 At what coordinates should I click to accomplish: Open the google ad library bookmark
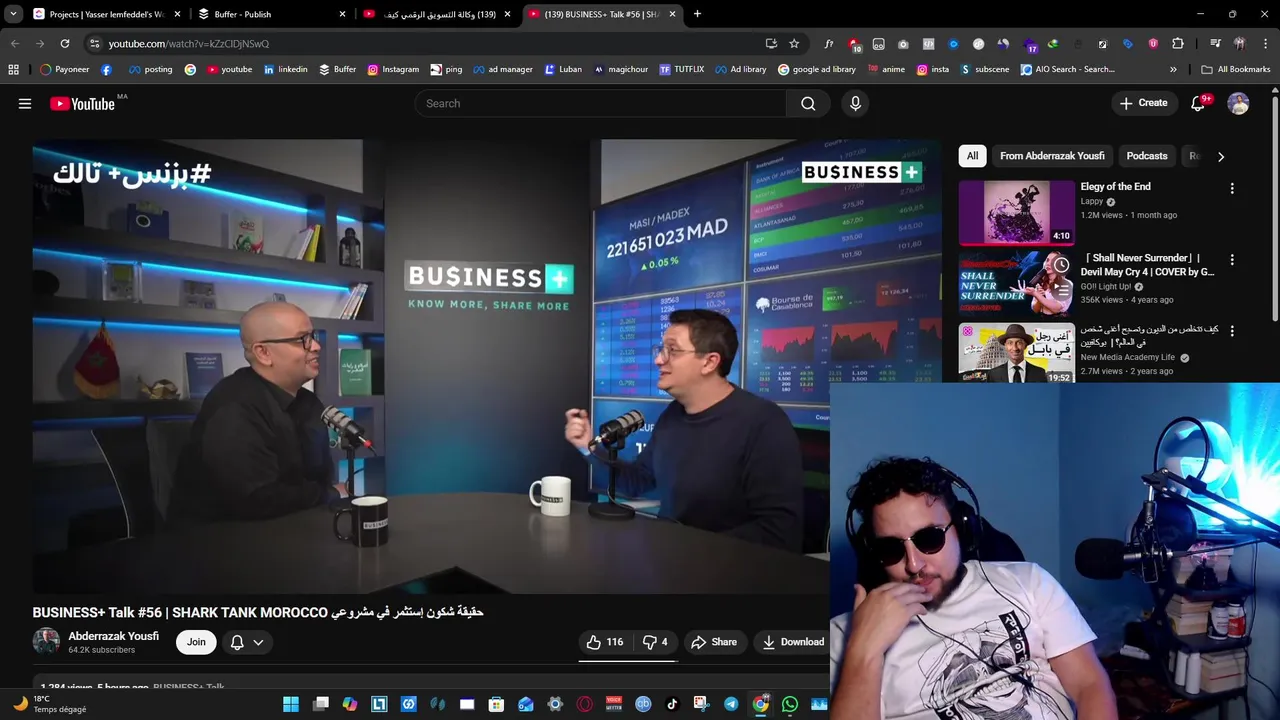pos(817,70)
